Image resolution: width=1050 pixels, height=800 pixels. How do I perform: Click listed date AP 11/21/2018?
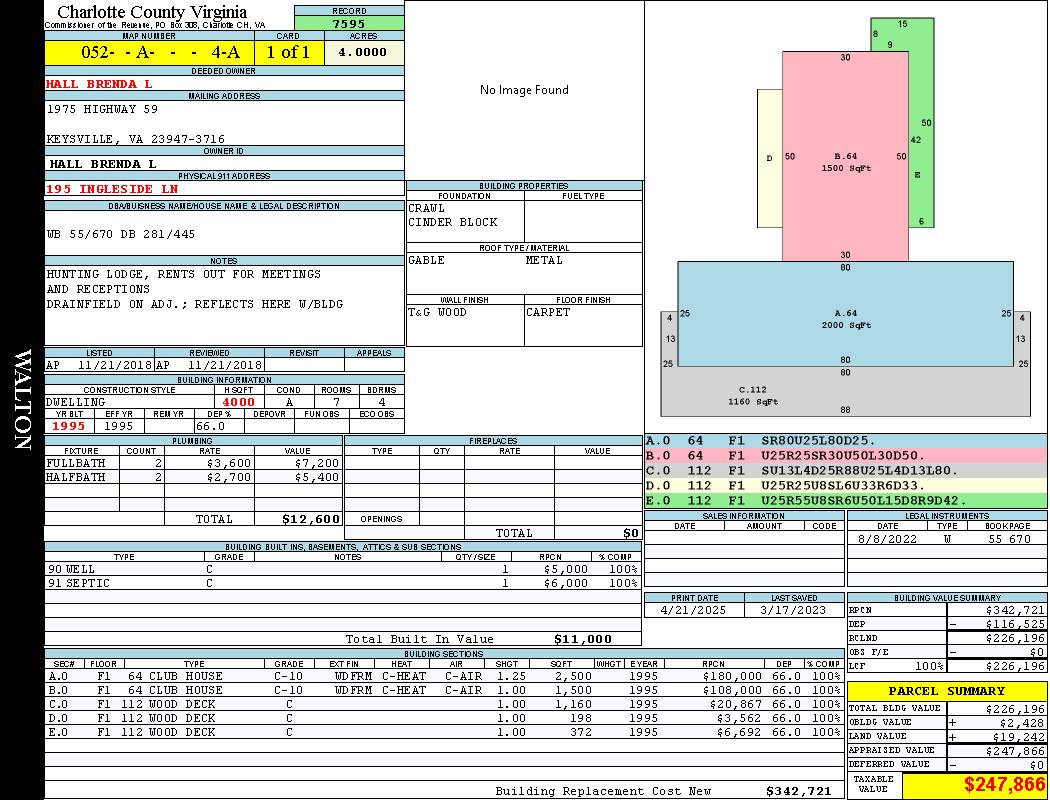[x=99, y=366]
